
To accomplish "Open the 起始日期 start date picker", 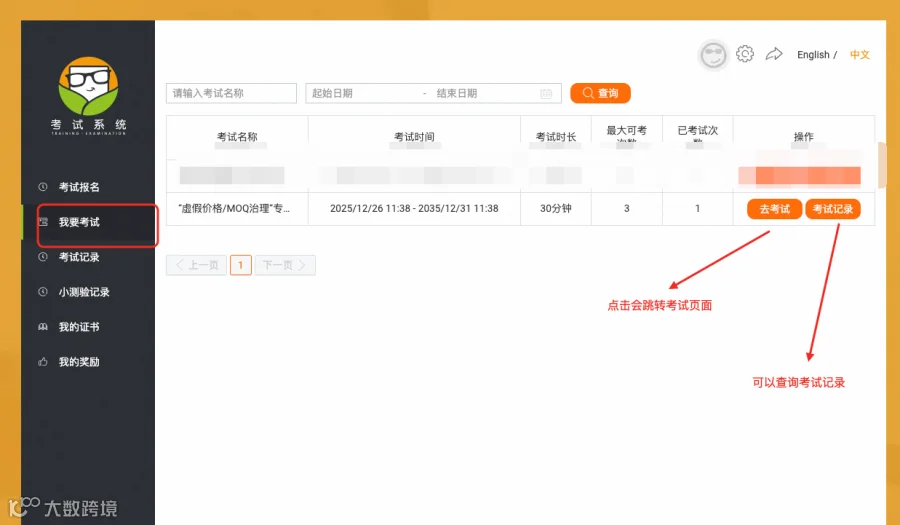I will point(364,94).
